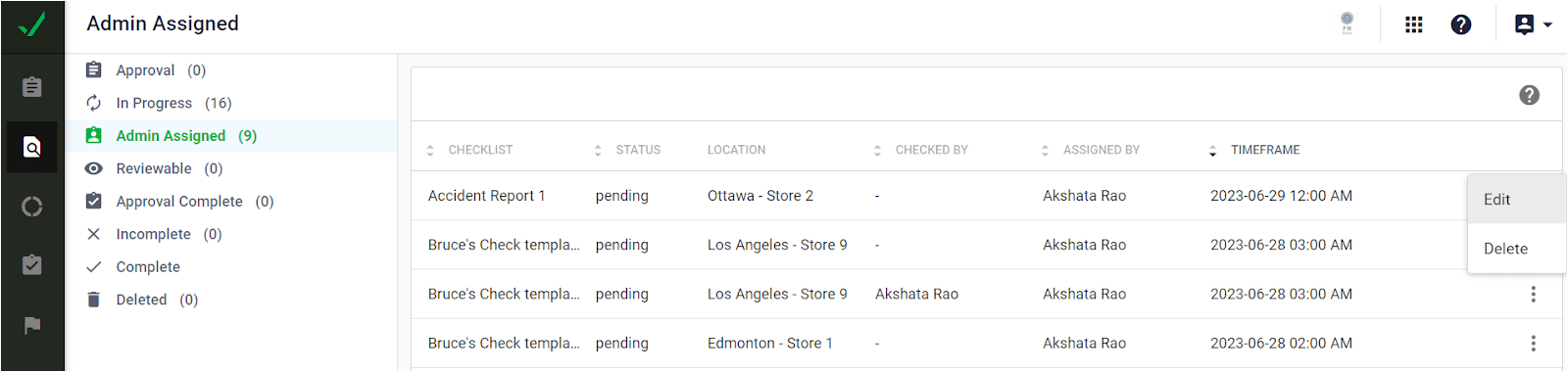Choose Delete from the context menu

point(1516,249)
